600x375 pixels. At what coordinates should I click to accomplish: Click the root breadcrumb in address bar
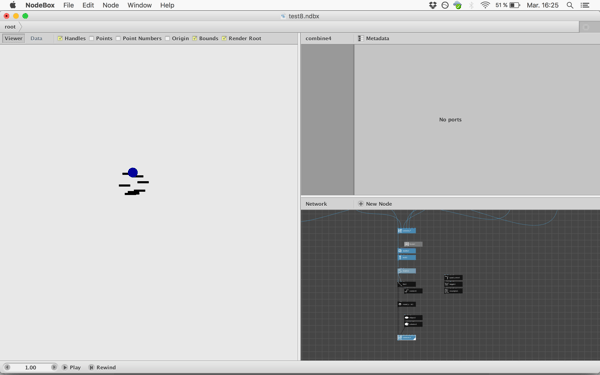[10, 27]
